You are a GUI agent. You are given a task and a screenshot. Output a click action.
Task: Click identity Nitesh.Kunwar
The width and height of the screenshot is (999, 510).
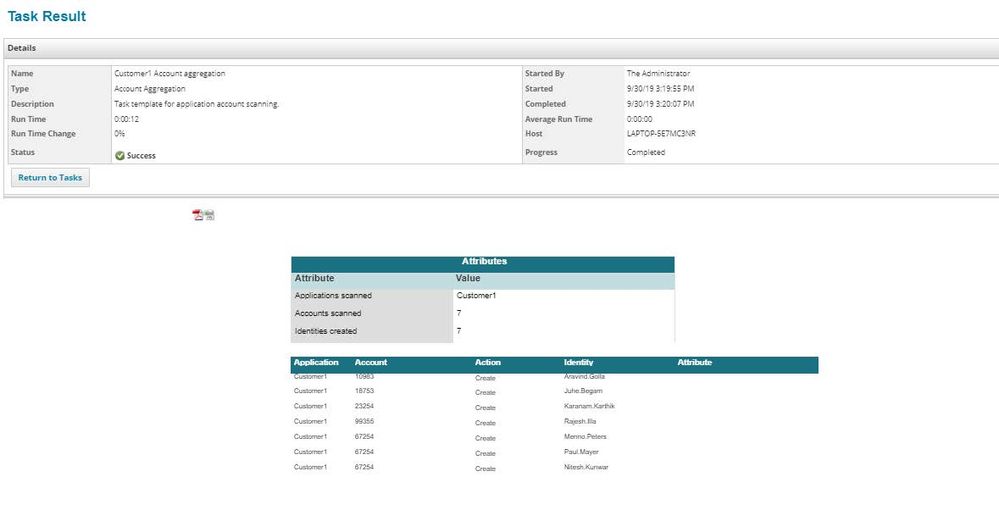click(x=586, y=467)
